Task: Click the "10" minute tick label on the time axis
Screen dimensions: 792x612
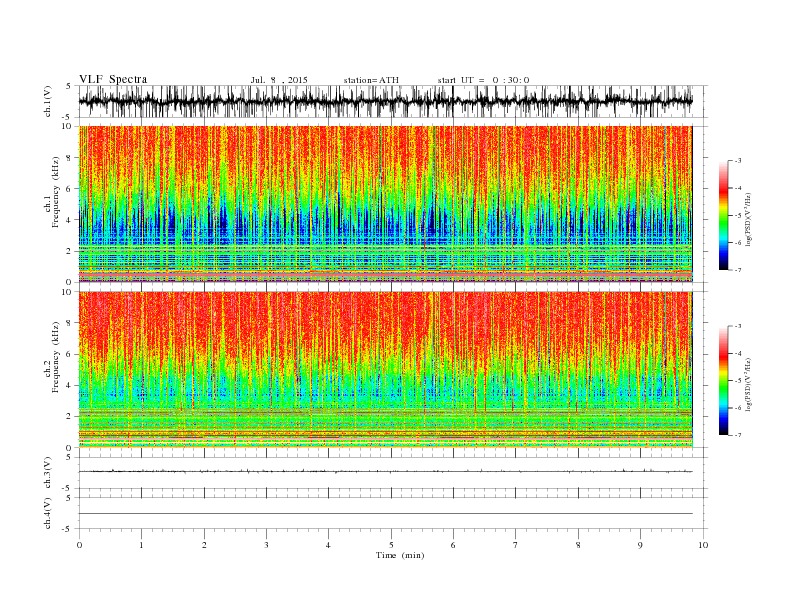Action: coord(703,545)
